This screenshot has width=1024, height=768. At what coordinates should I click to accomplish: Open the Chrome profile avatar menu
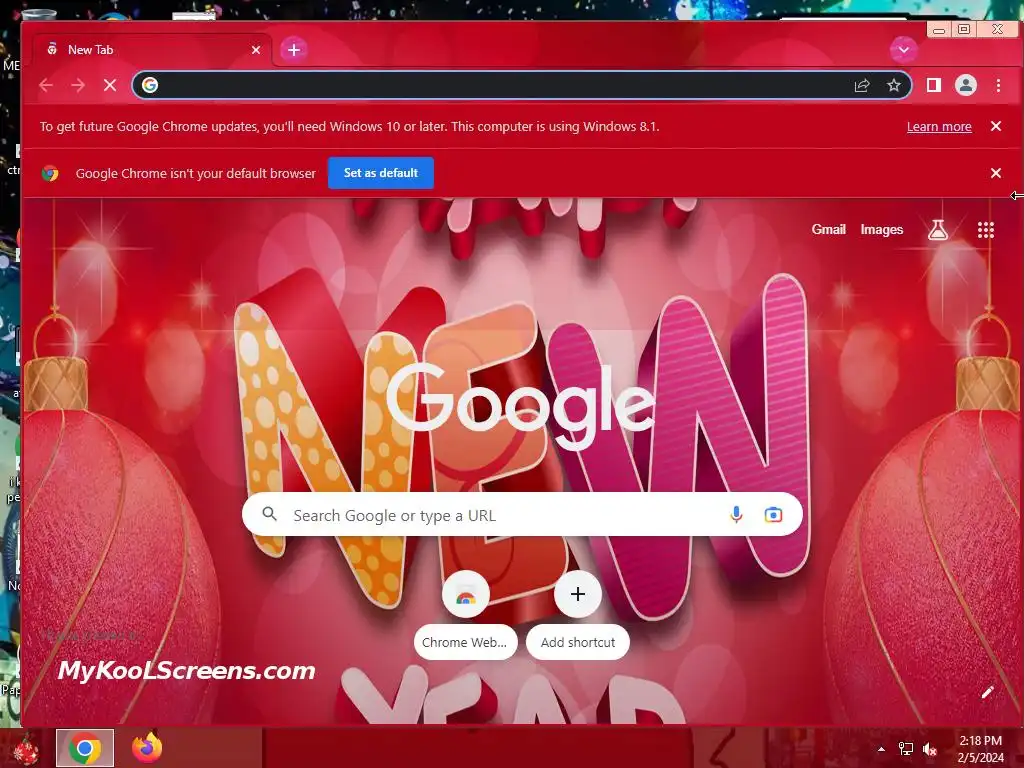click(x=966, y=85)
